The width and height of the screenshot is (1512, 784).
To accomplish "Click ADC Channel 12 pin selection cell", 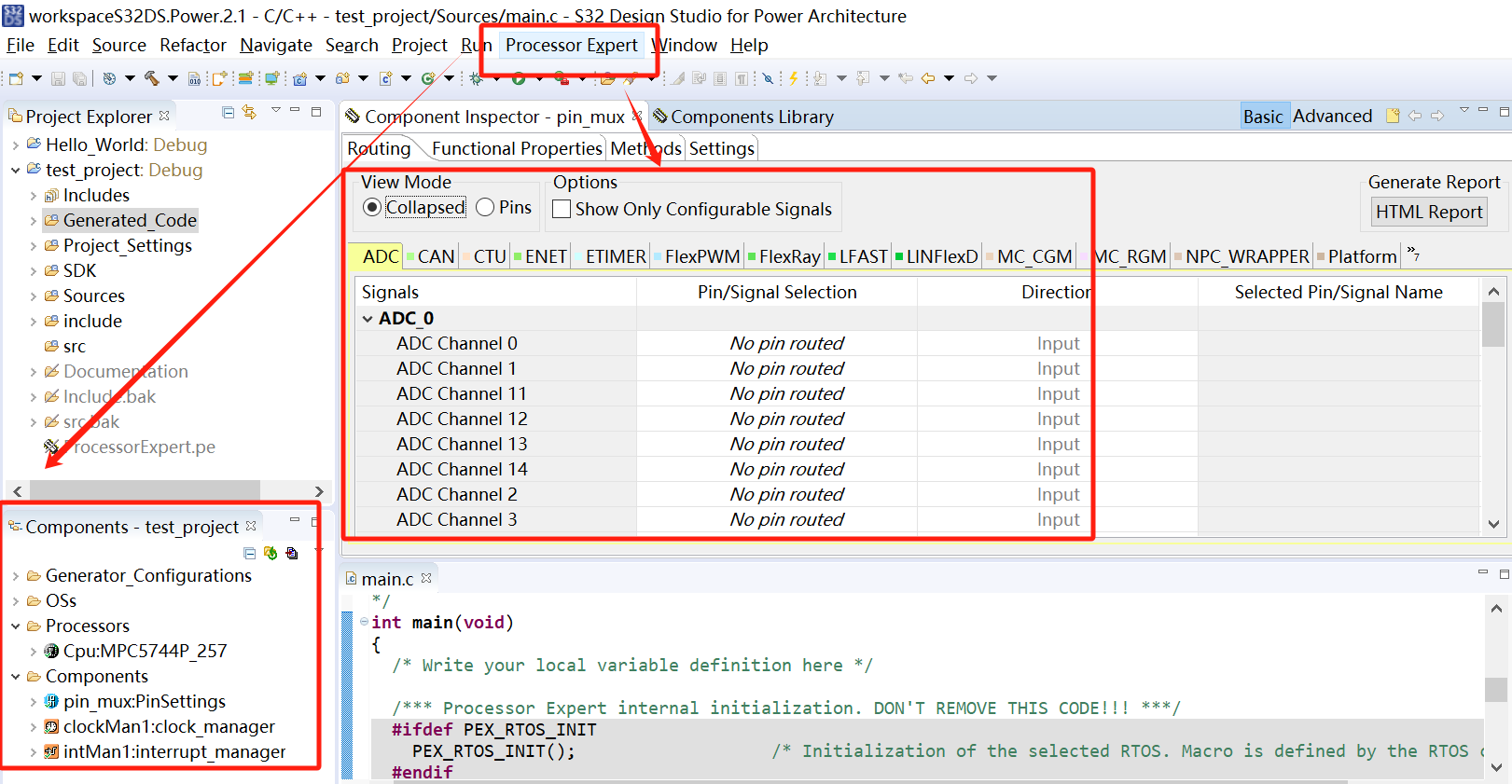I will coord(777,419).
